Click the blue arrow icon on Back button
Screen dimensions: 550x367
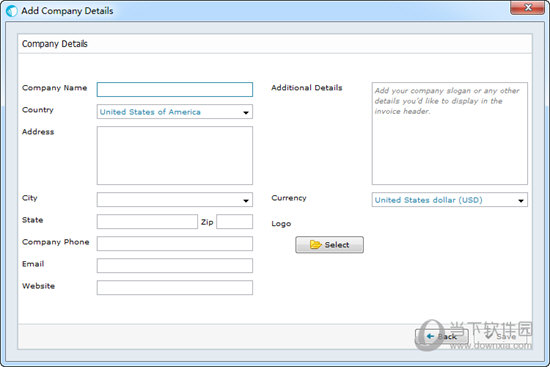coord(430,336)
